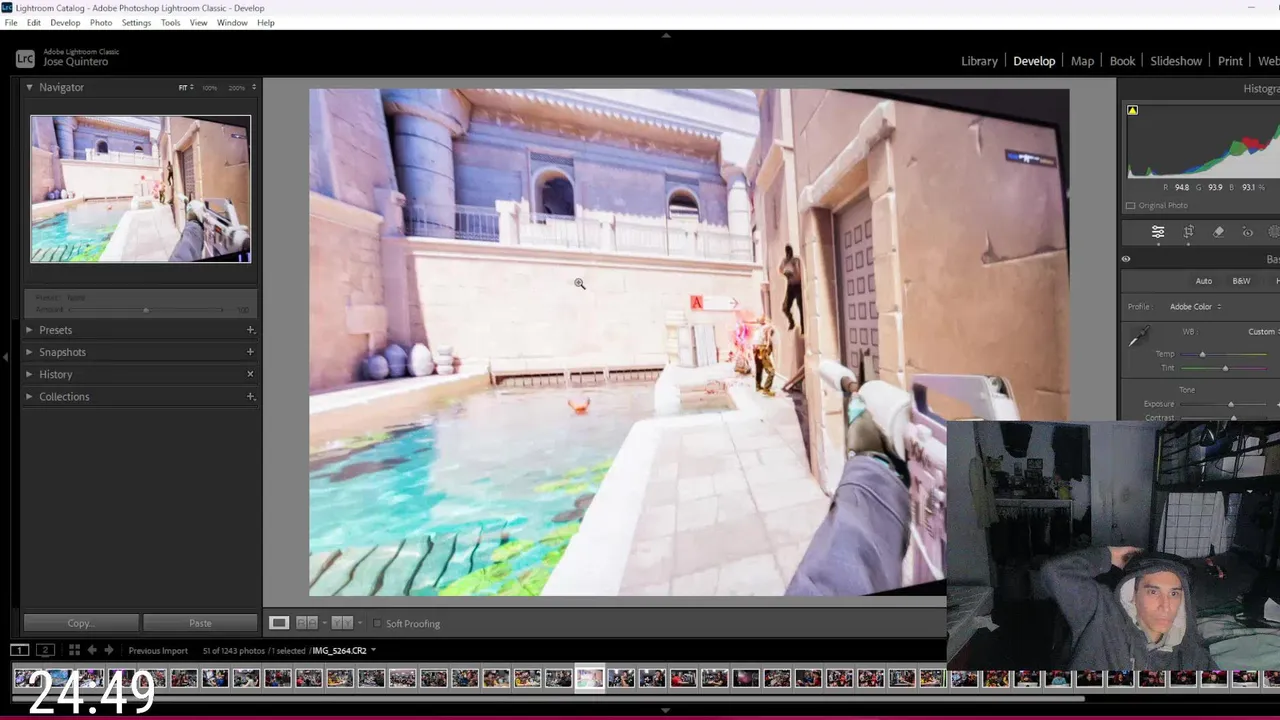Toggle Basic panel eye visibility switch
Viewport: 1280px width, 720px height.
[x=1126, y=259]
